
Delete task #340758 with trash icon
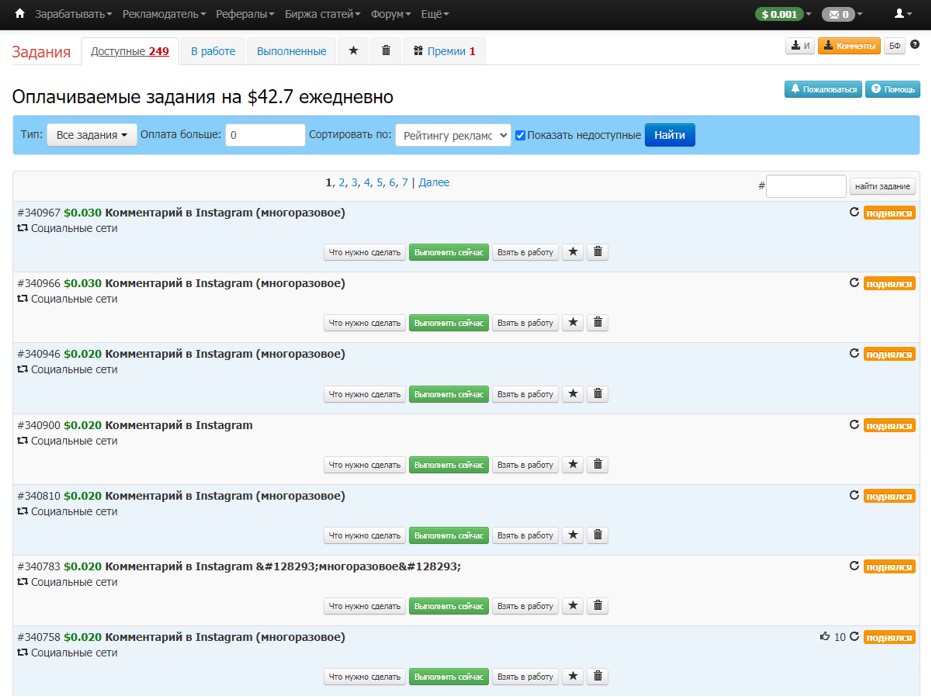[x=598, y=676]
